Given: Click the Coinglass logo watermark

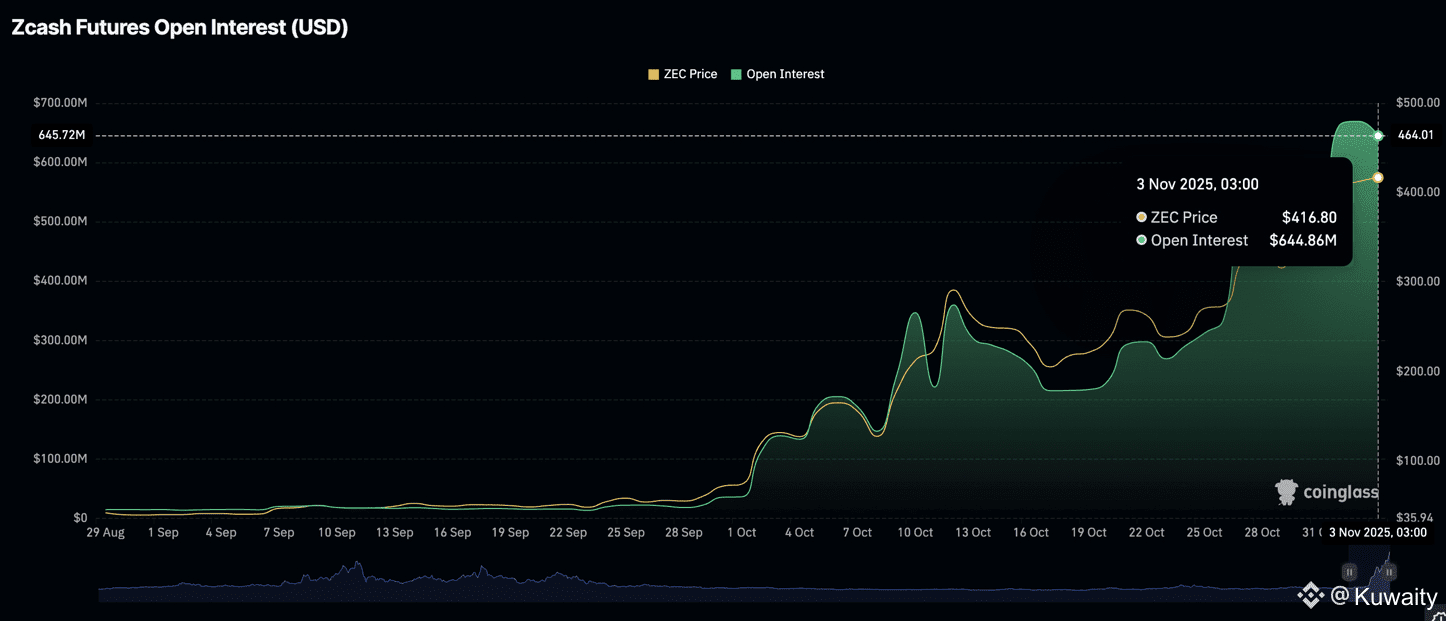Looking at the screenshot, I should (1327, 492).
